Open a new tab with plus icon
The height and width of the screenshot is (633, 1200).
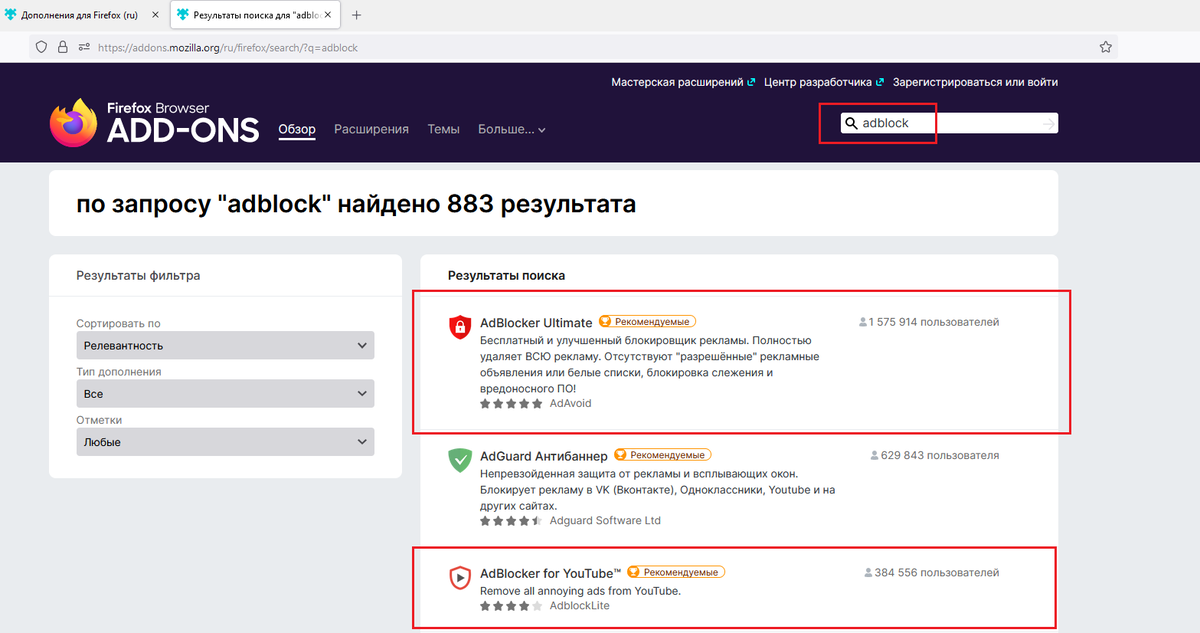[x=357, y=15]
